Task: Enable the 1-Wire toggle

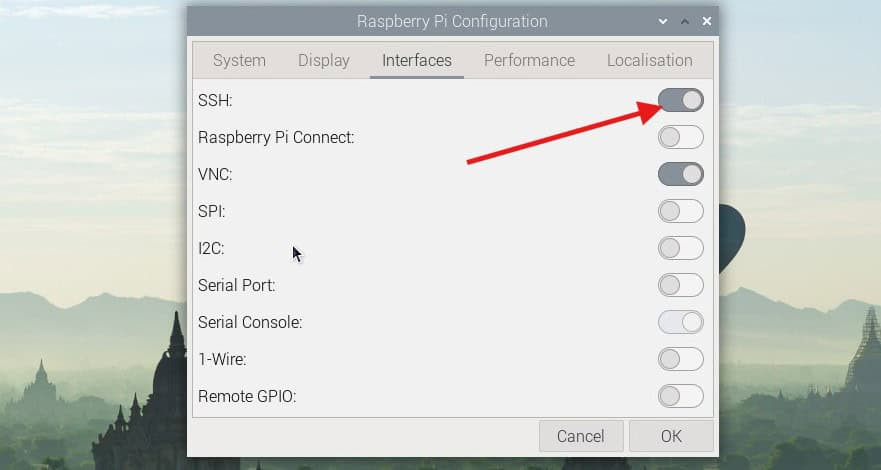Action: 680,359
